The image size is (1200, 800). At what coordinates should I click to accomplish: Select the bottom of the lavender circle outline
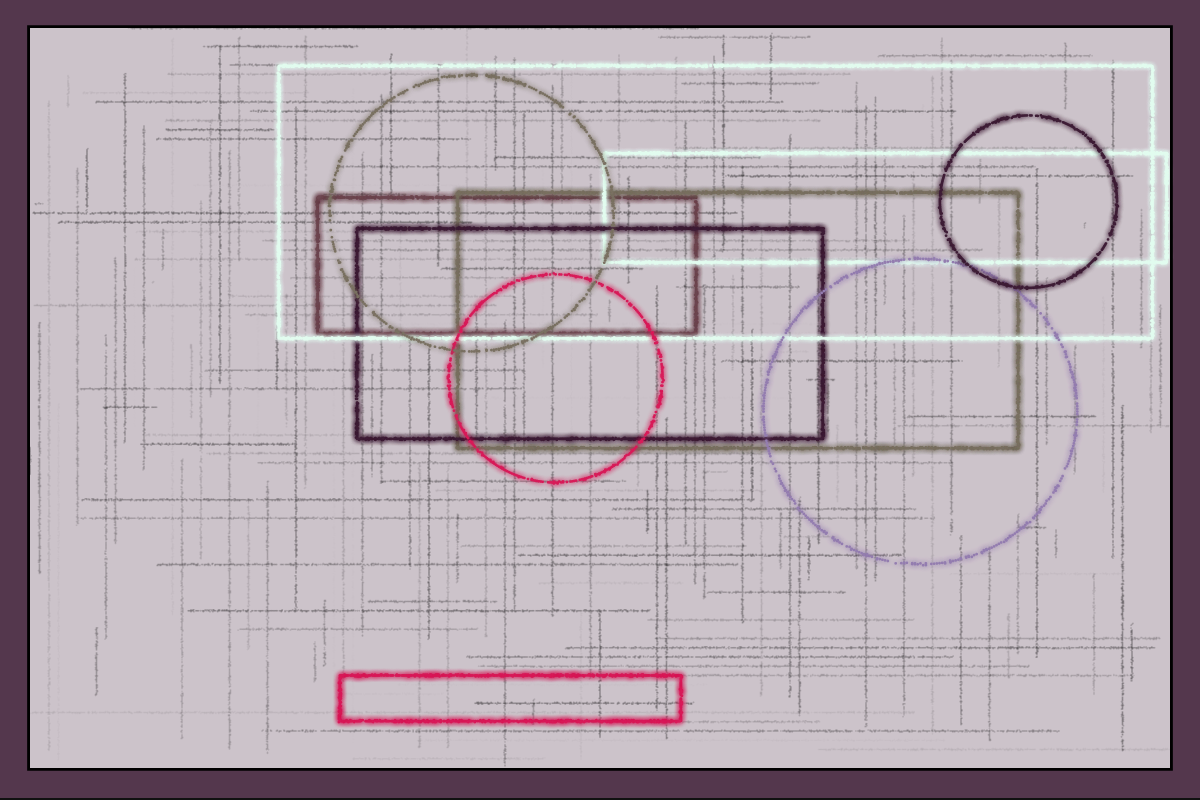[920, 564]
